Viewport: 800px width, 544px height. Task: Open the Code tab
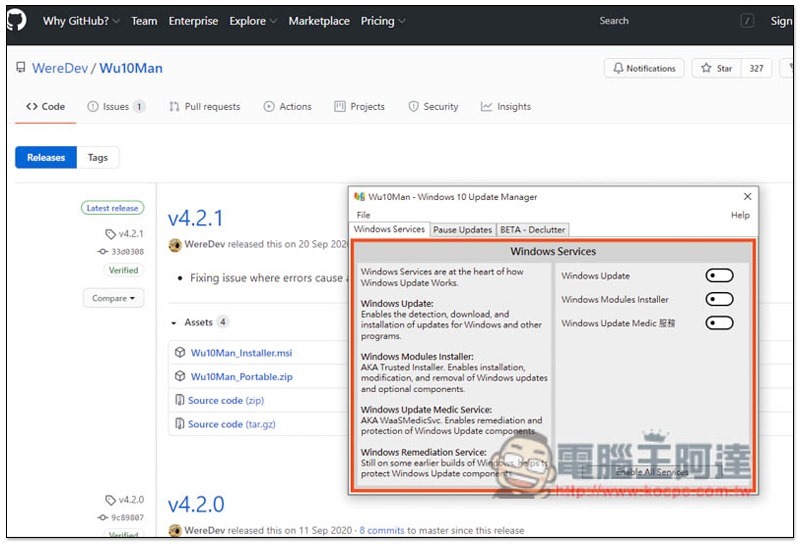coord(45,107)
